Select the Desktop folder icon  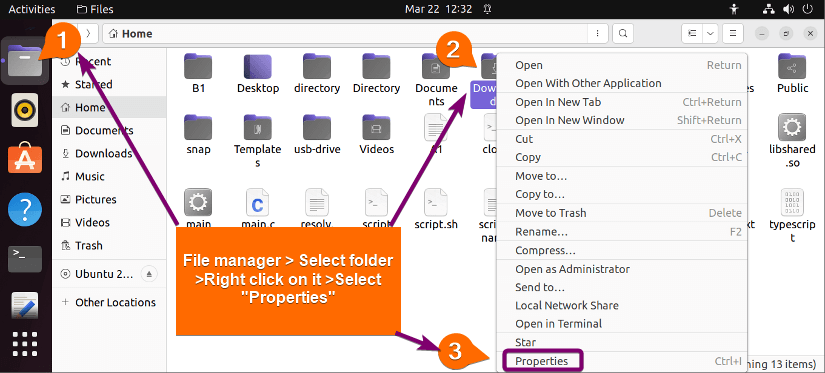pos(257,66)
